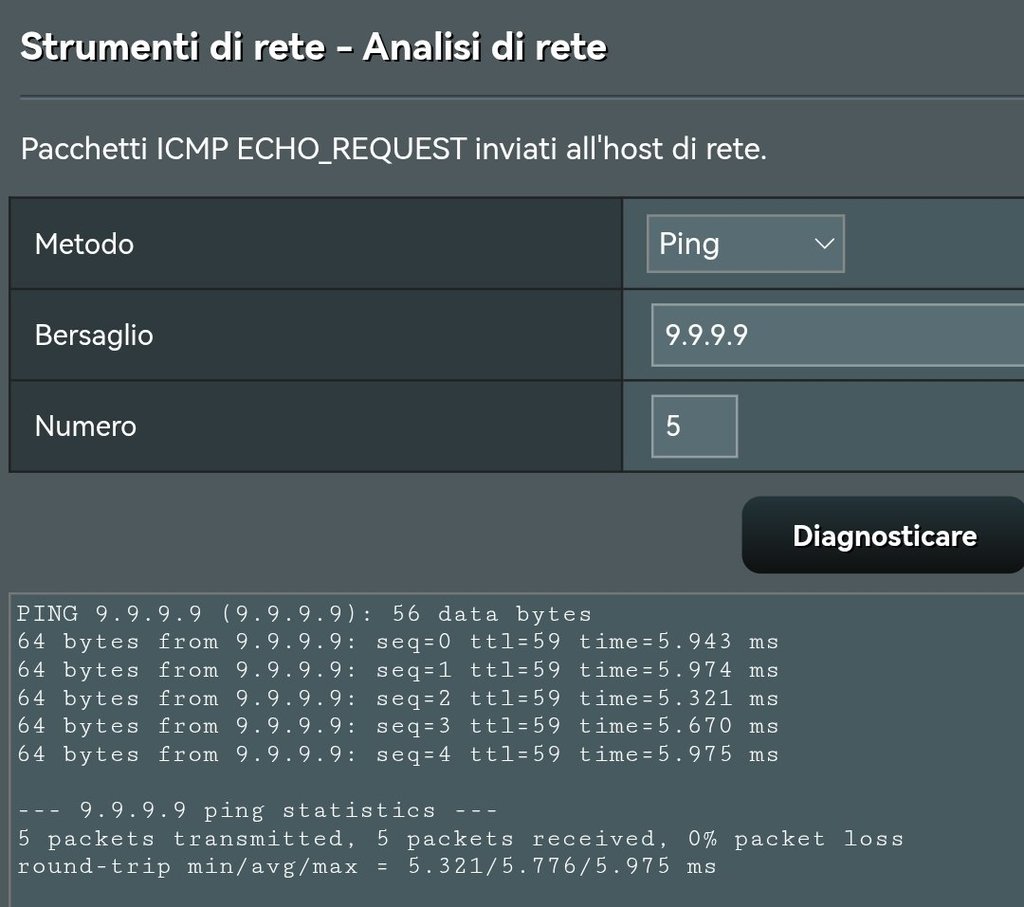Screen dimensions: 1024x907
Task: Click the seq=2 ping result line
Action: point(397,698)
